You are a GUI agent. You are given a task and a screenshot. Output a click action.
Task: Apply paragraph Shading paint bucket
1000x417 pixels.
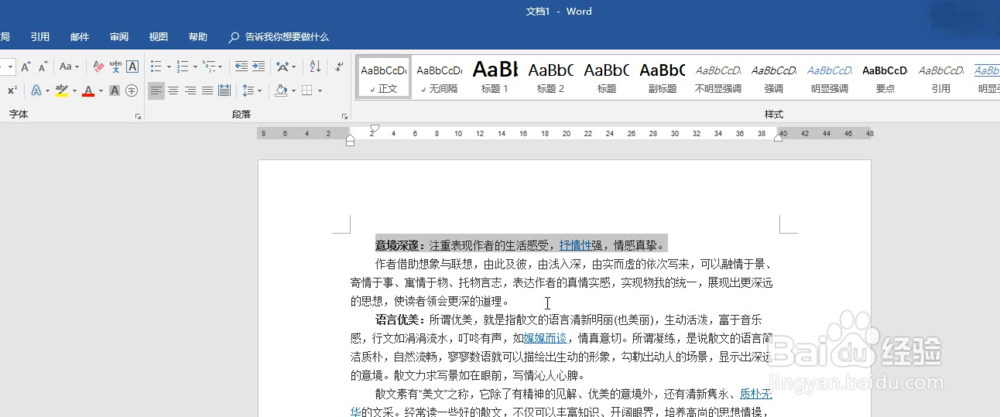280,91
